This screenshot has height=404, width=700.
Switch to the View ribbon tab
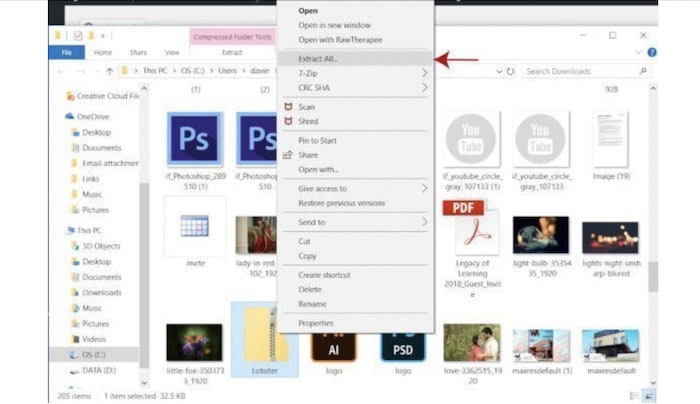tap(172, 53)
